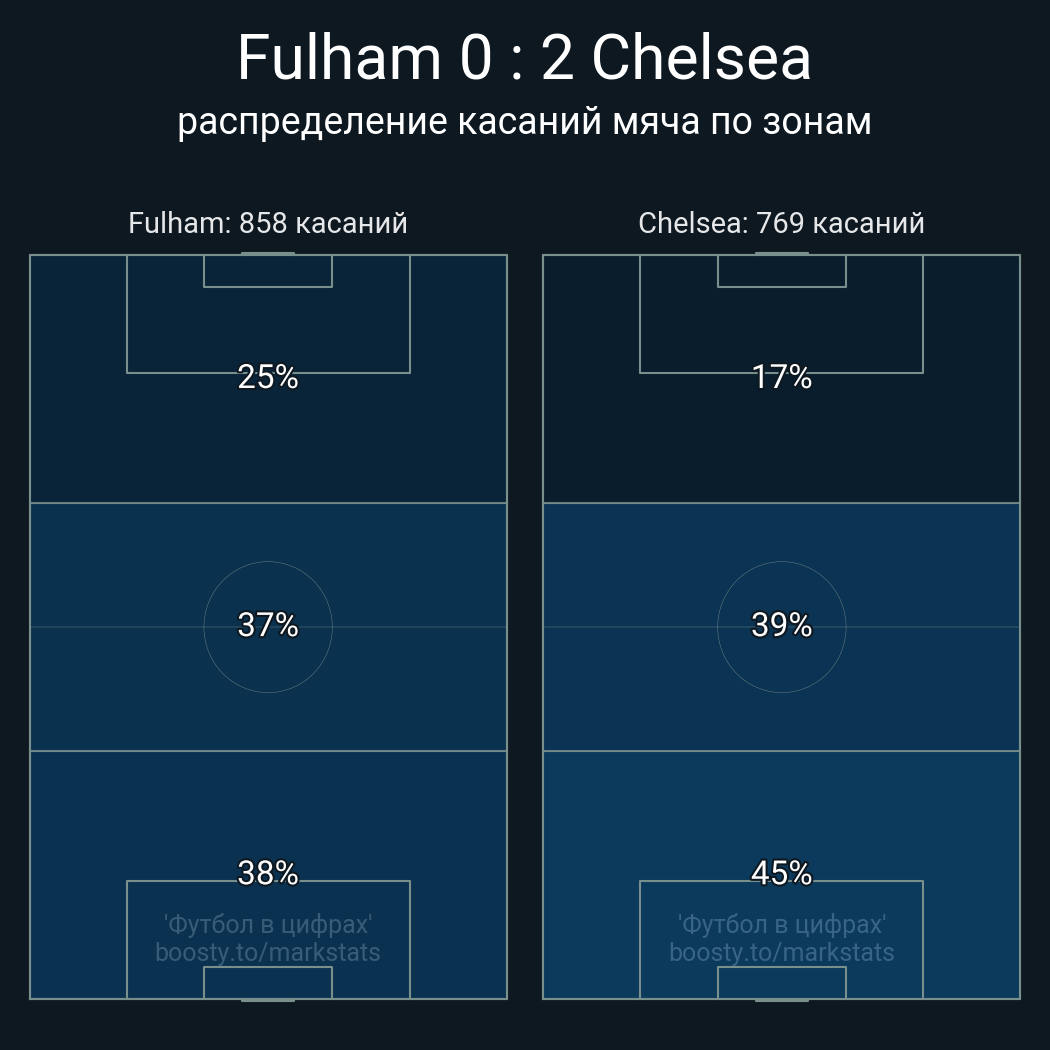Click the "Fulham 0 : 2 Chelsea" title
This screenshot has width=1050, height=1050.
[524, 58]
